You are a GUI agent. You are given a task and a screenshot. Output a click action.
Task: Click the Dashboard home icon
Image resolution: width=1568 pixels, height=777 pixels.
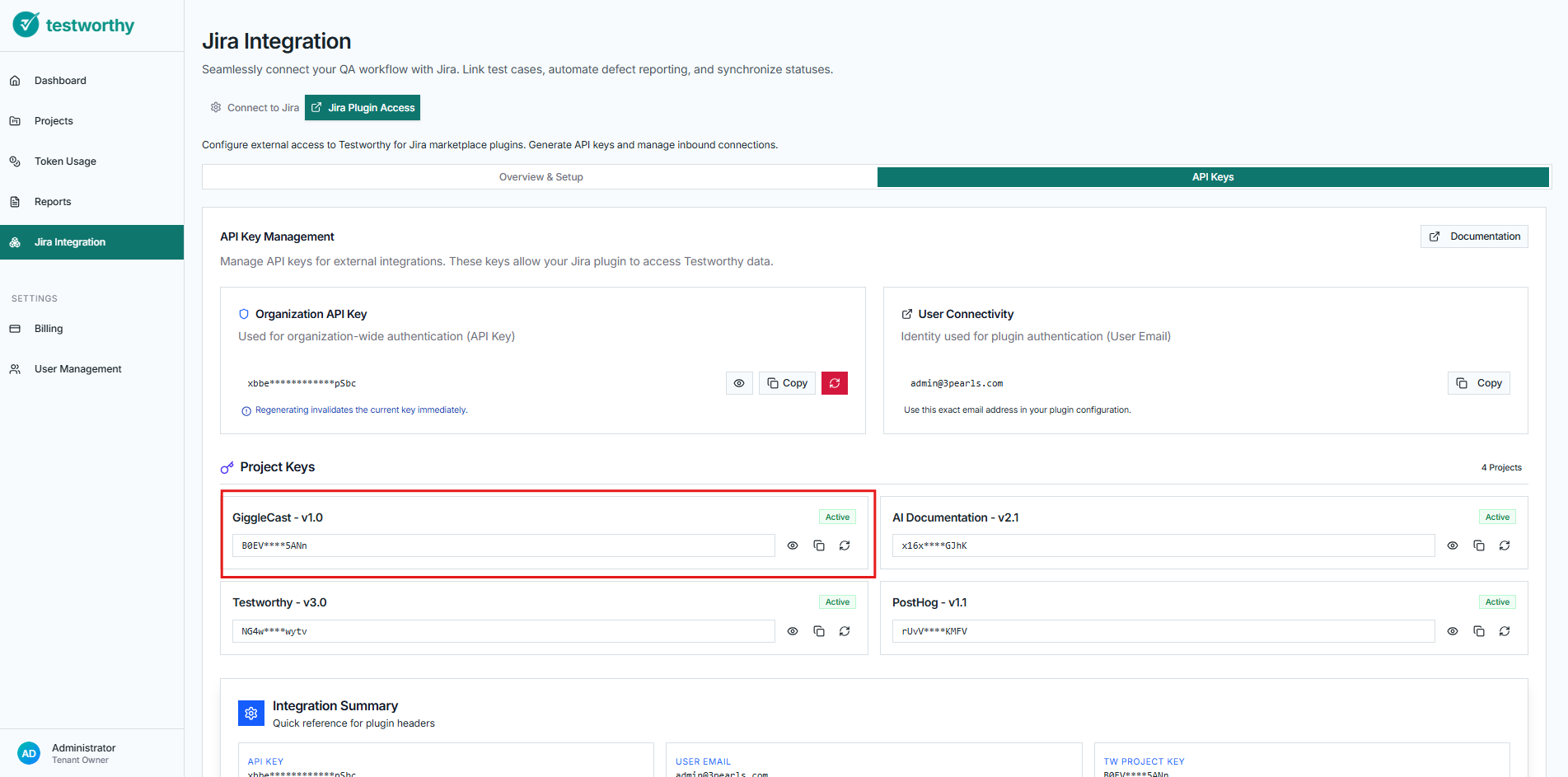(15, 81)
